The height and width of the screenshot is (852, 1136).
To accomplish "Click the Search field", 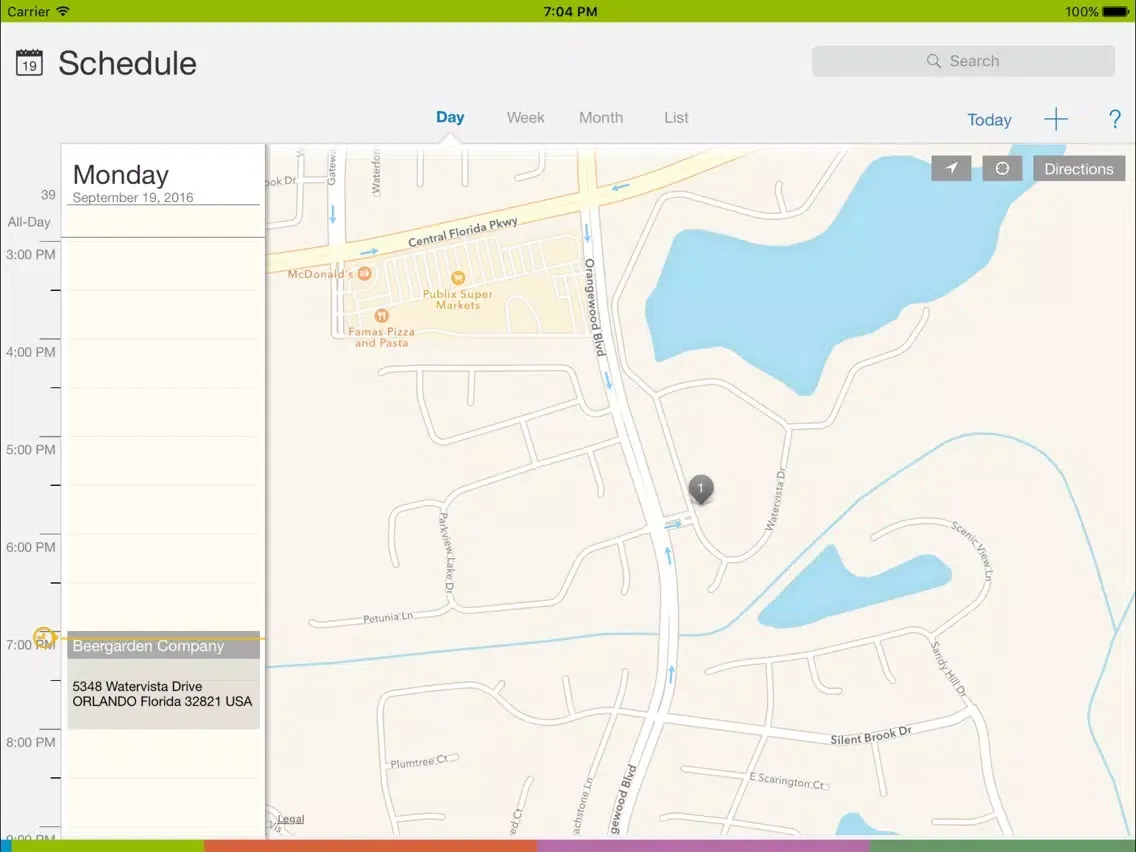I will pos(963,61).
